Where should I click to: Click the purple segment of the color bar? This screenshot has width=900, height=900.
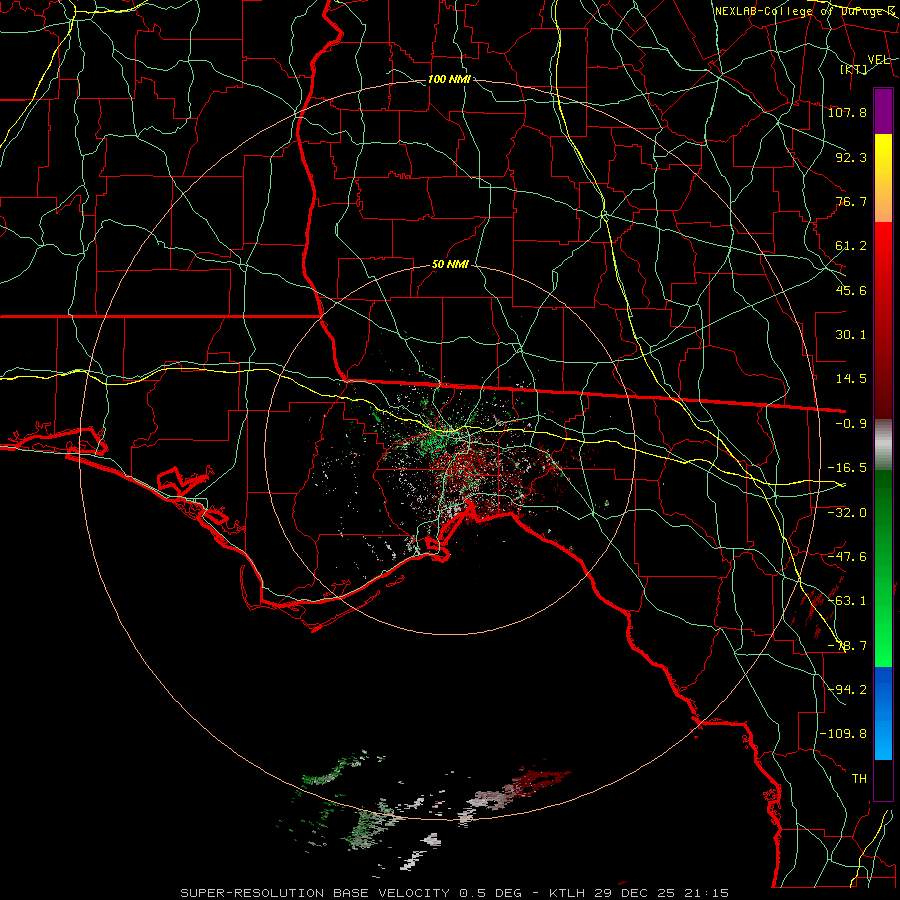point(883,111)
